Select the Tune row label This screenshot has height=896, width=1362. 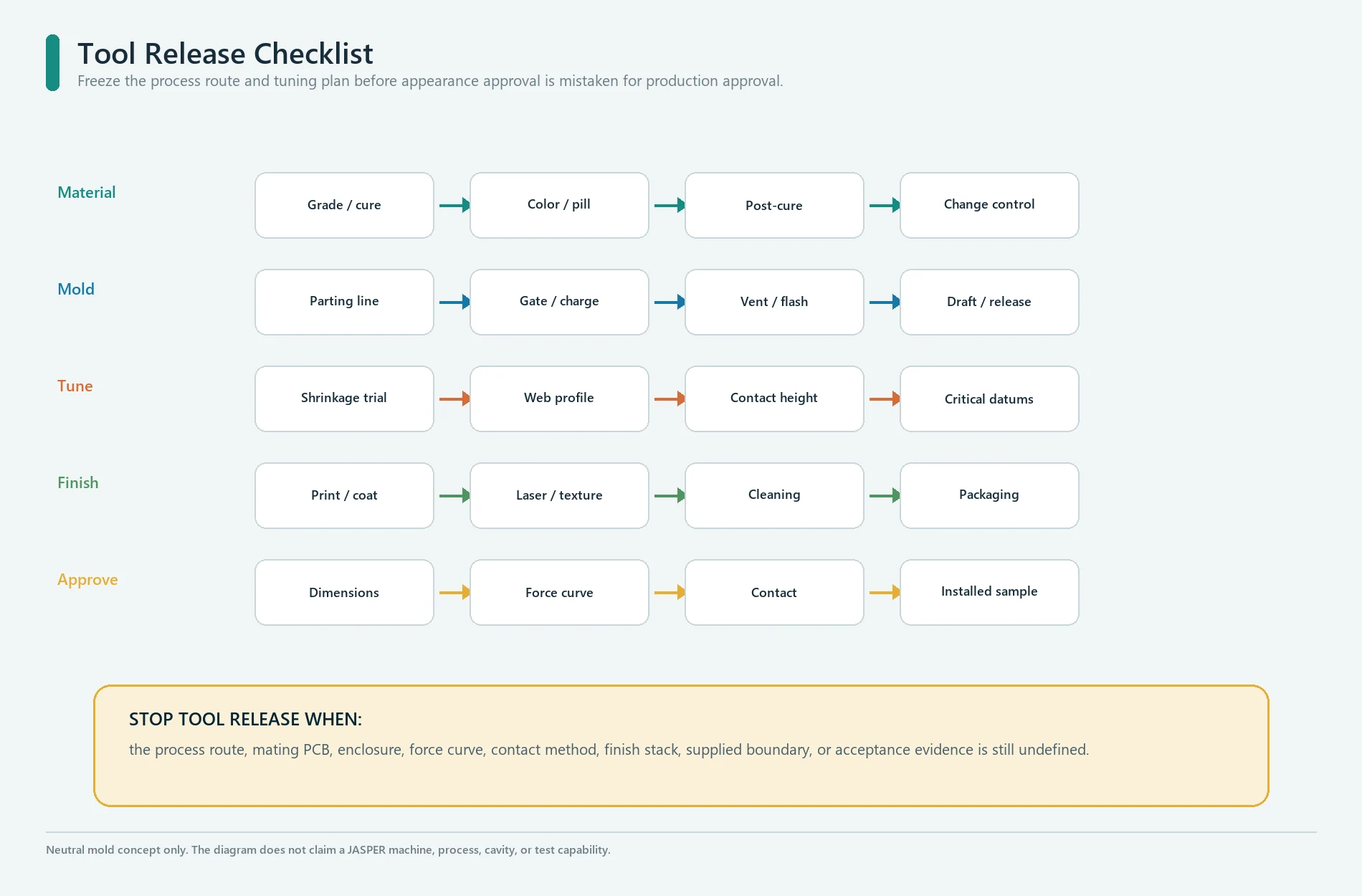tap(75, 386)
